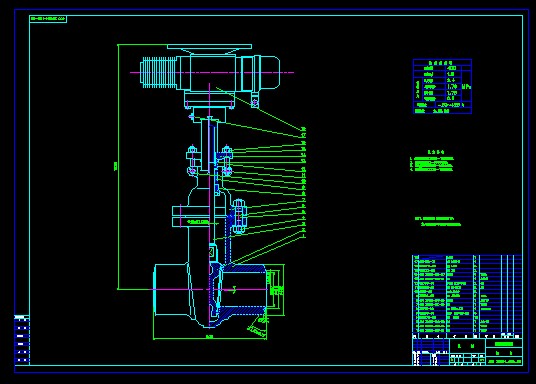
Task: Click the finned motor housing of actuator
Action: pos(159,72)
